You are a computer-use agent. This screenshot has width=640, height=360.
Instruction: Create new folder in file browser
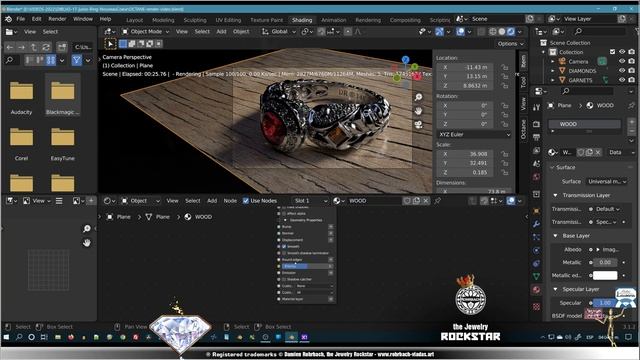62,47
